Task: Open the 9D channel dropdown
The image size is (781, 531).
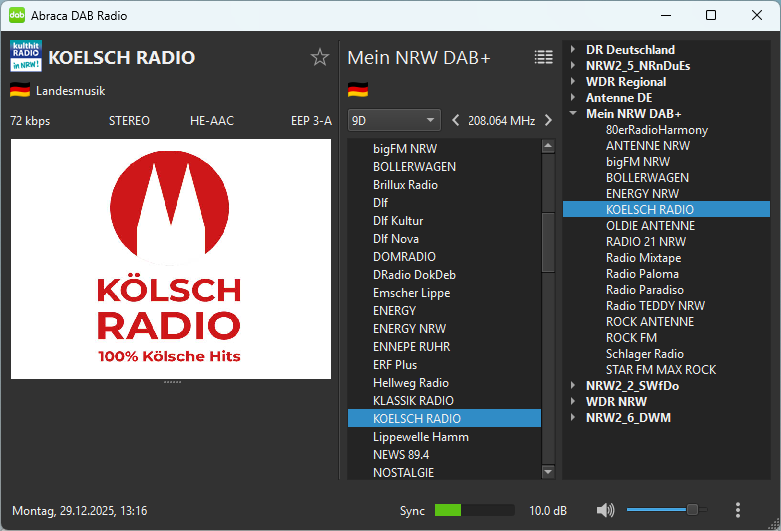Action: pos(394,120)
